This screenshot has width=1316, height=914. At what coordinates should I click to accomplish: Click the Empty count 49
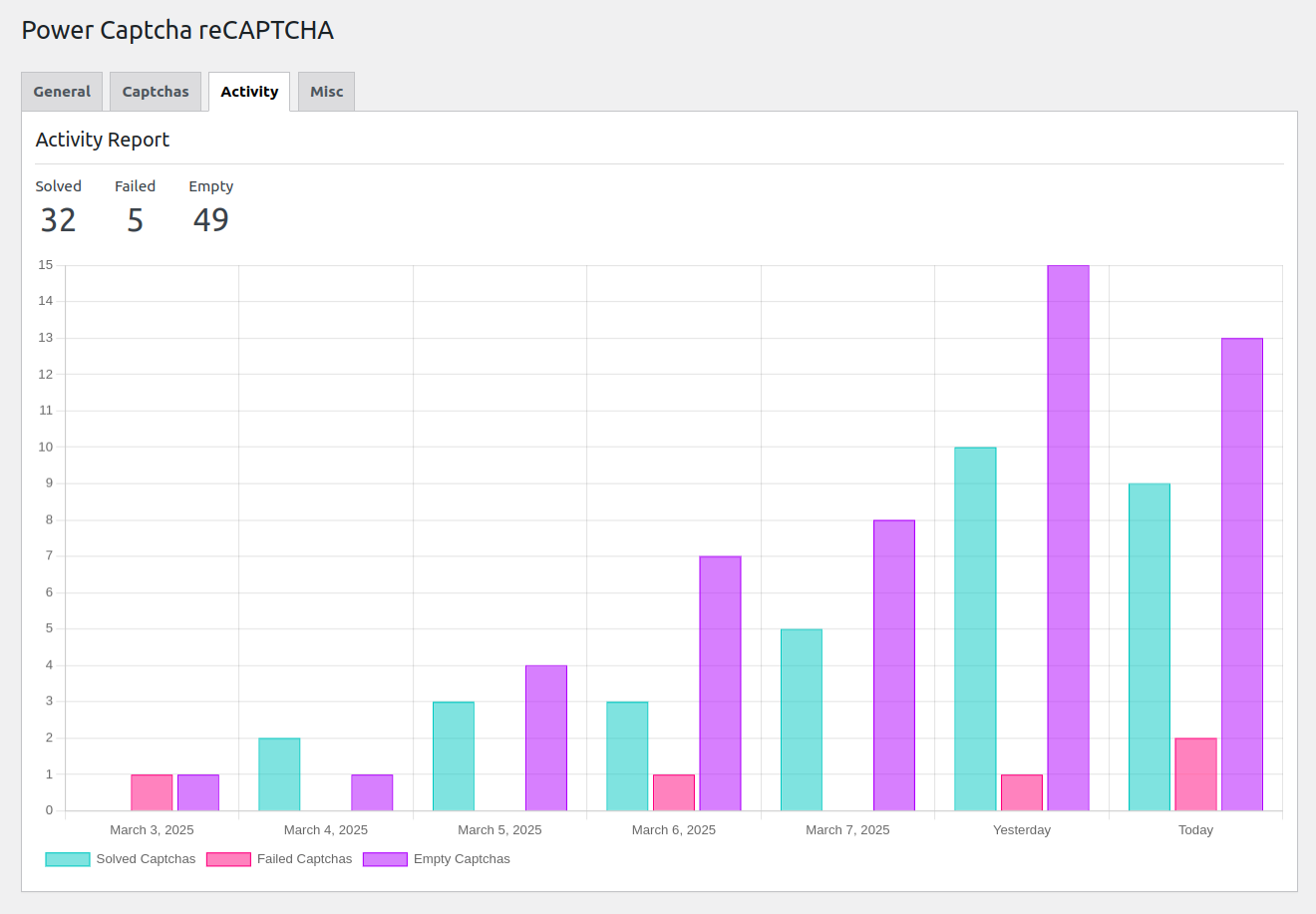[210, 220]
